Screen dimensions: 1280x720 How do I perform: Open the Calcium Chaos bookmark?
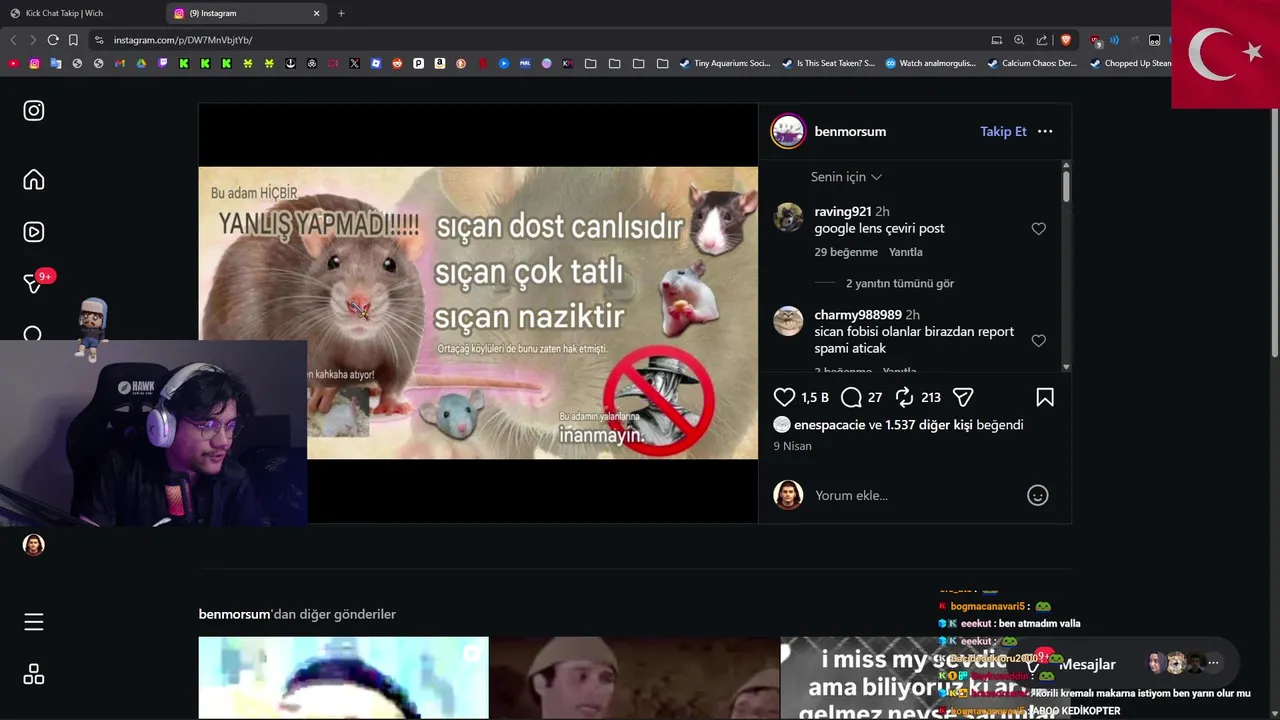(x=1033, y=63)
